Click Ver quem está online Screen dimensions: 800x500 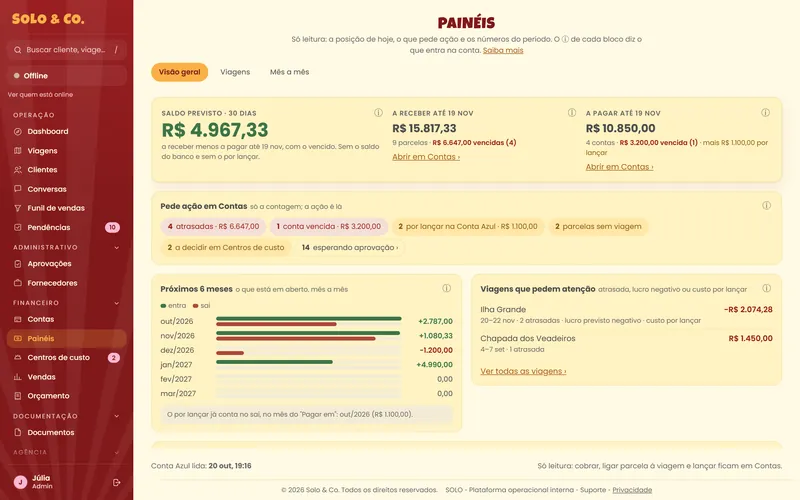(40, 95)
